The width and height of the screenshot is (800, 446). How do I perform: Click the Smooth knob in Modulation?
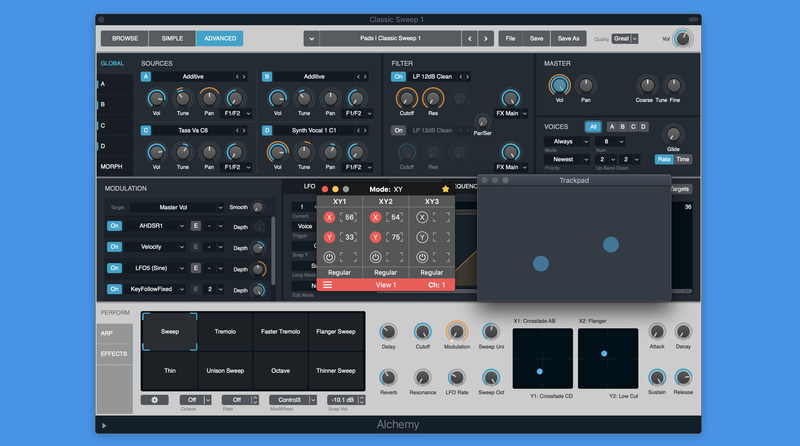tap(258, 207)
